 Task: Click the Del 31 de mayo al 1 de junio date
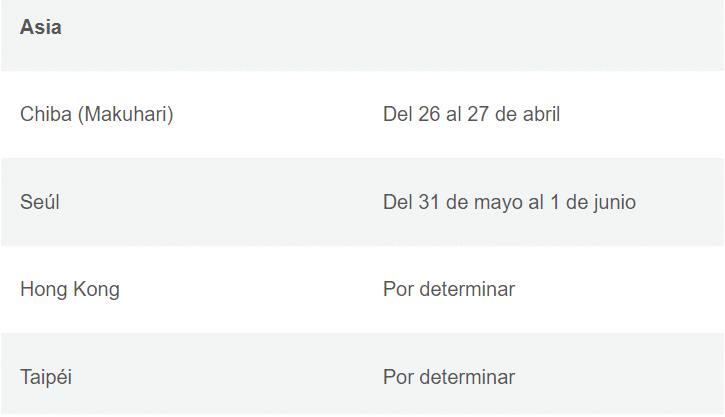pos(509,202)
